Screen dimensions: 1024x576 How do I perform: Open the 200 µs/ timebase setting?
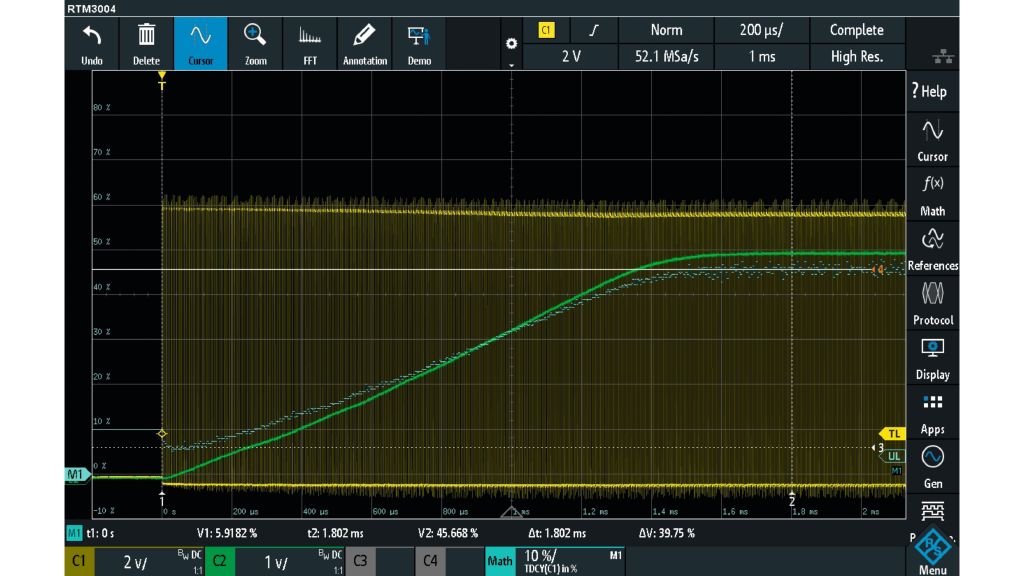(761, 30)
